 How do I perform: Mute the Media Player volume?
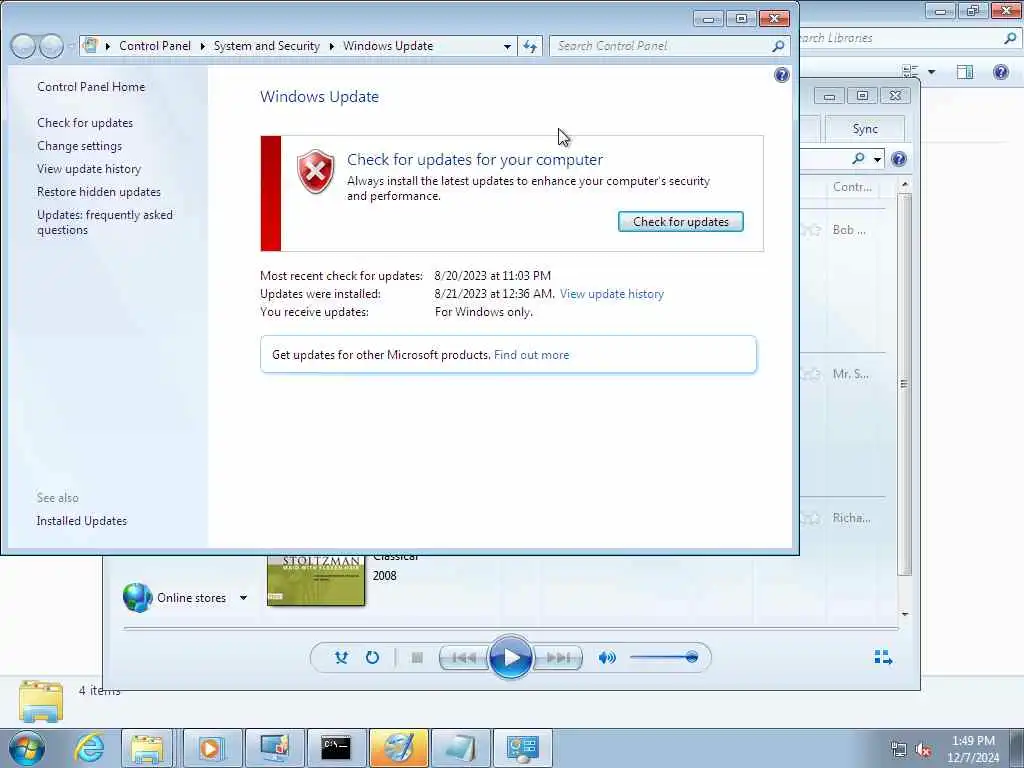pos(607,658)
